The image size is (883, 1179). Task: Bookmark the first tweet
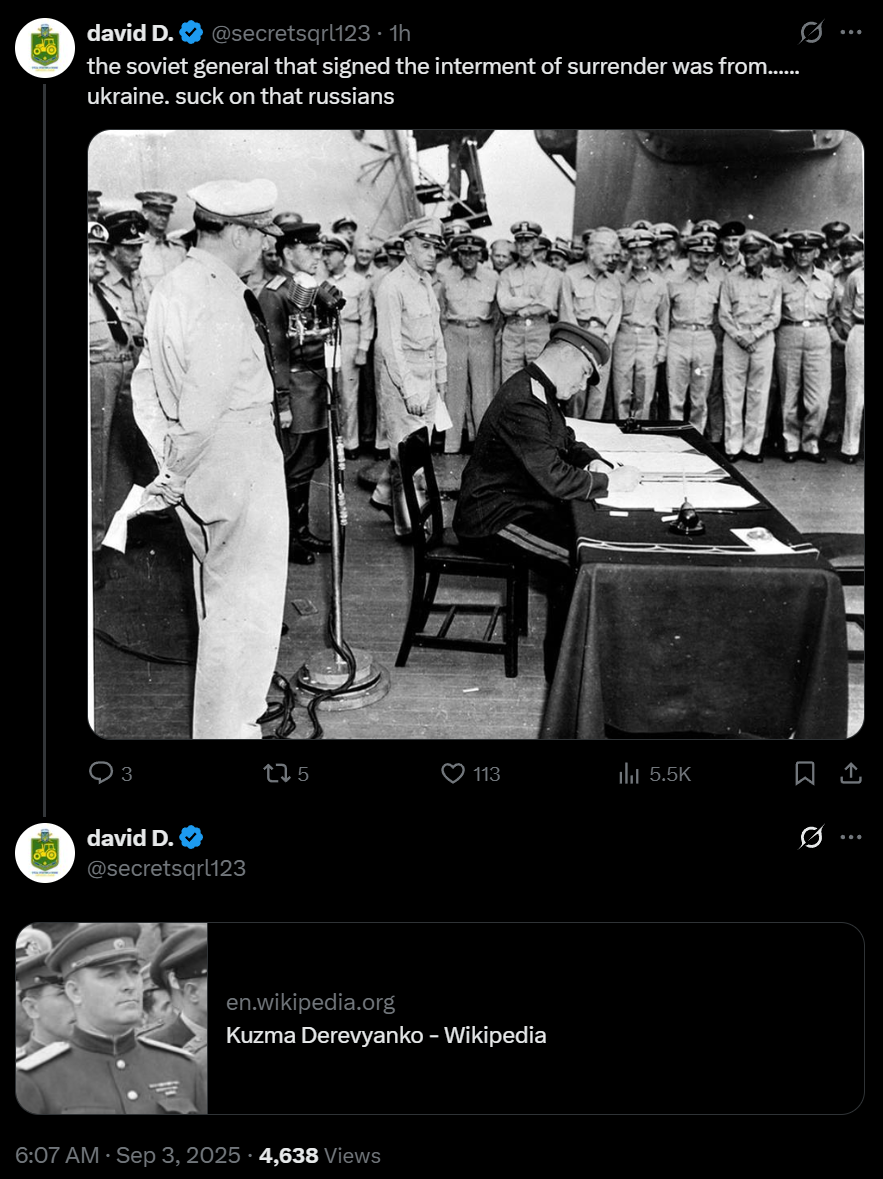[x=805, y=773]
